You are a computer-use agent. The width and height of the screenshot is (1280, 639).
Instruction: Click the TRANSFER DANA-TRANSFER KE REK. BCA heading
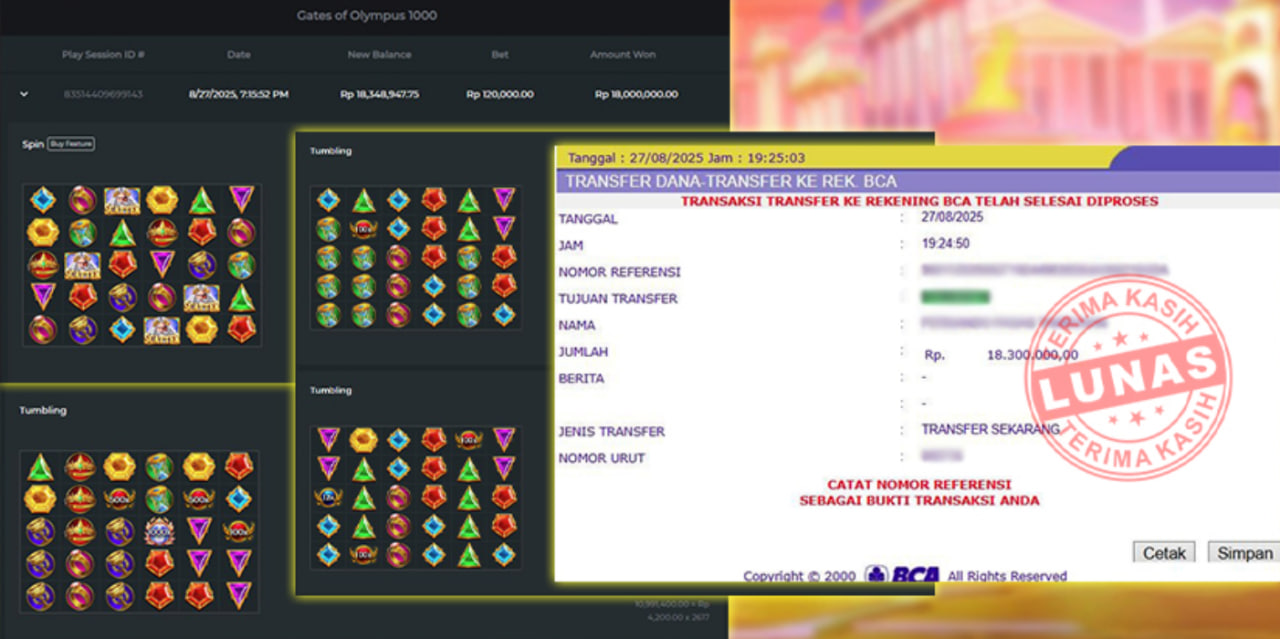point(731,181)
